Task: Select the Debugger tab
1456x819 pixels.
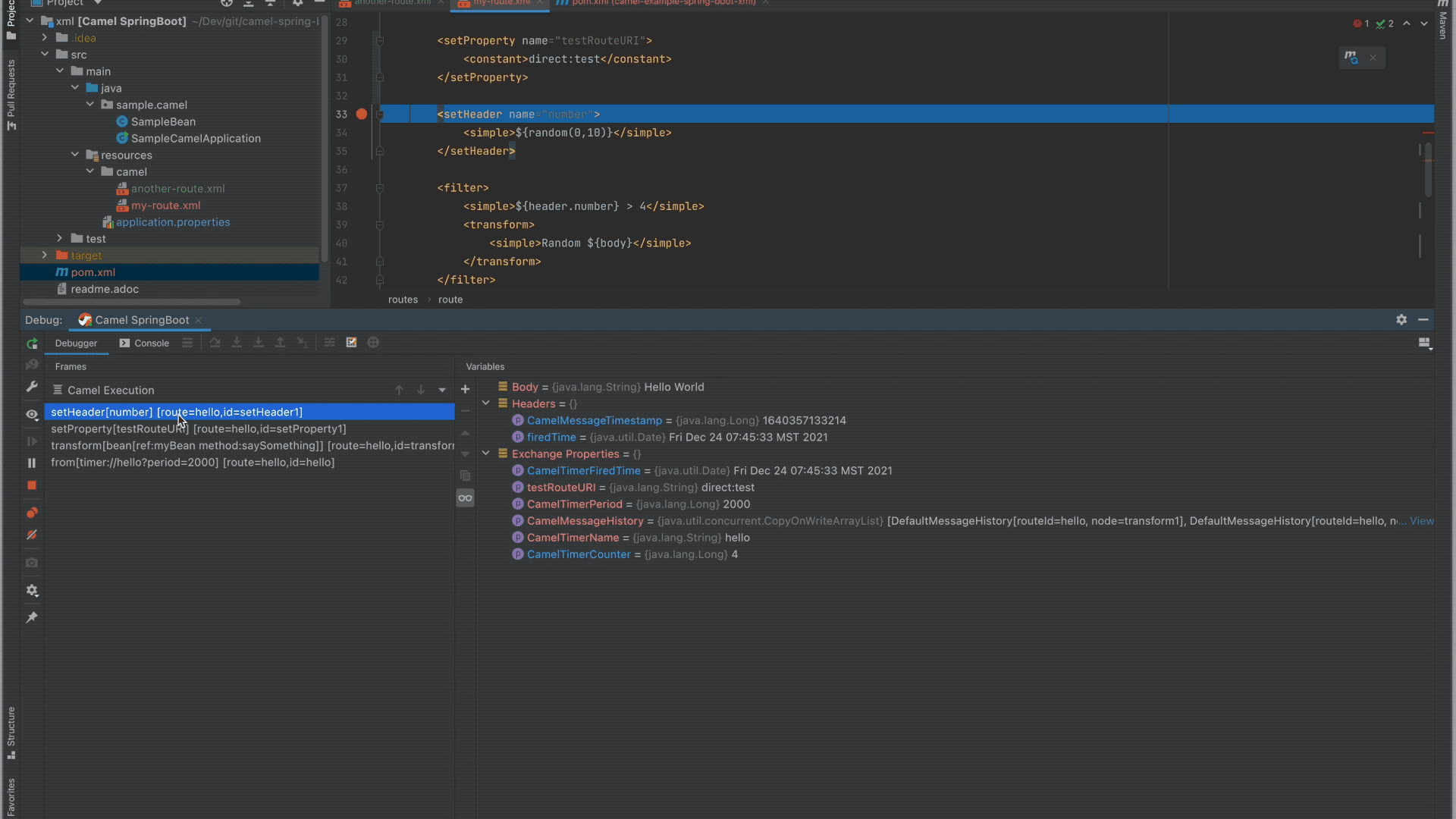Action: 76,344
